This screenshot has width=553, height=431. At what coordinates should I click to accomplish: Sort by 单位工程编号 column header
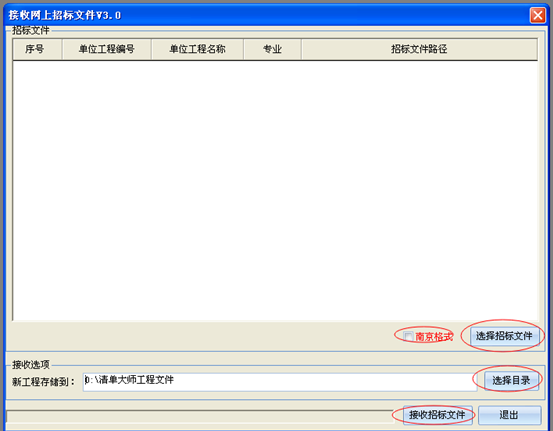(x=107, y=49)
